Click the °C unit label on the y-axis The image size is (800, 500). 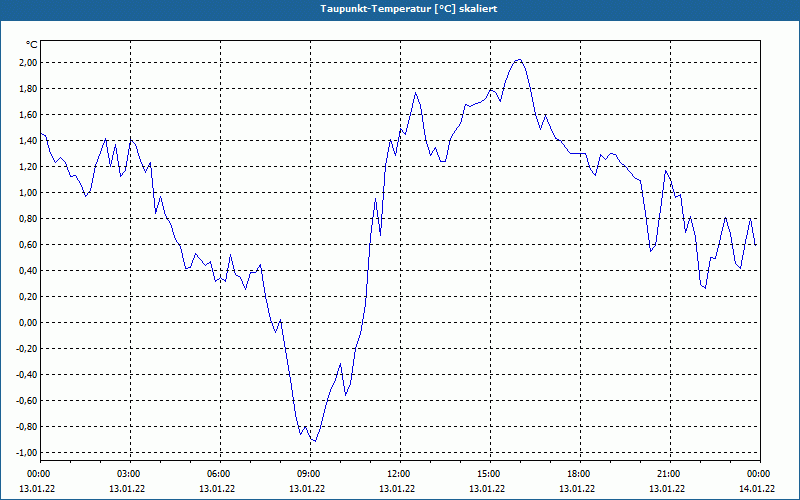(x=32, y=45)
